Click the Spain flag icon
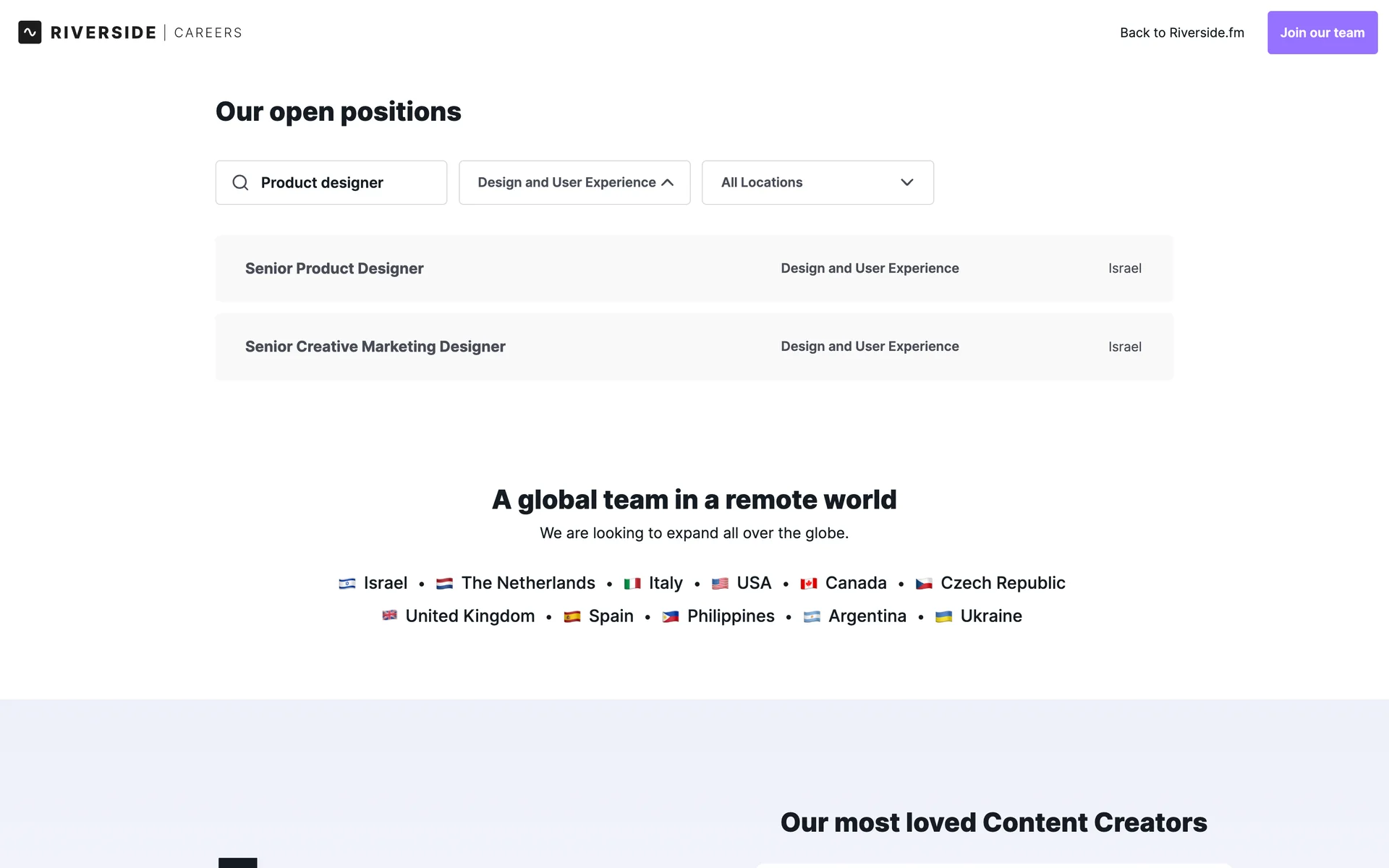1389x868 pixels. click(x=572, y=617)
